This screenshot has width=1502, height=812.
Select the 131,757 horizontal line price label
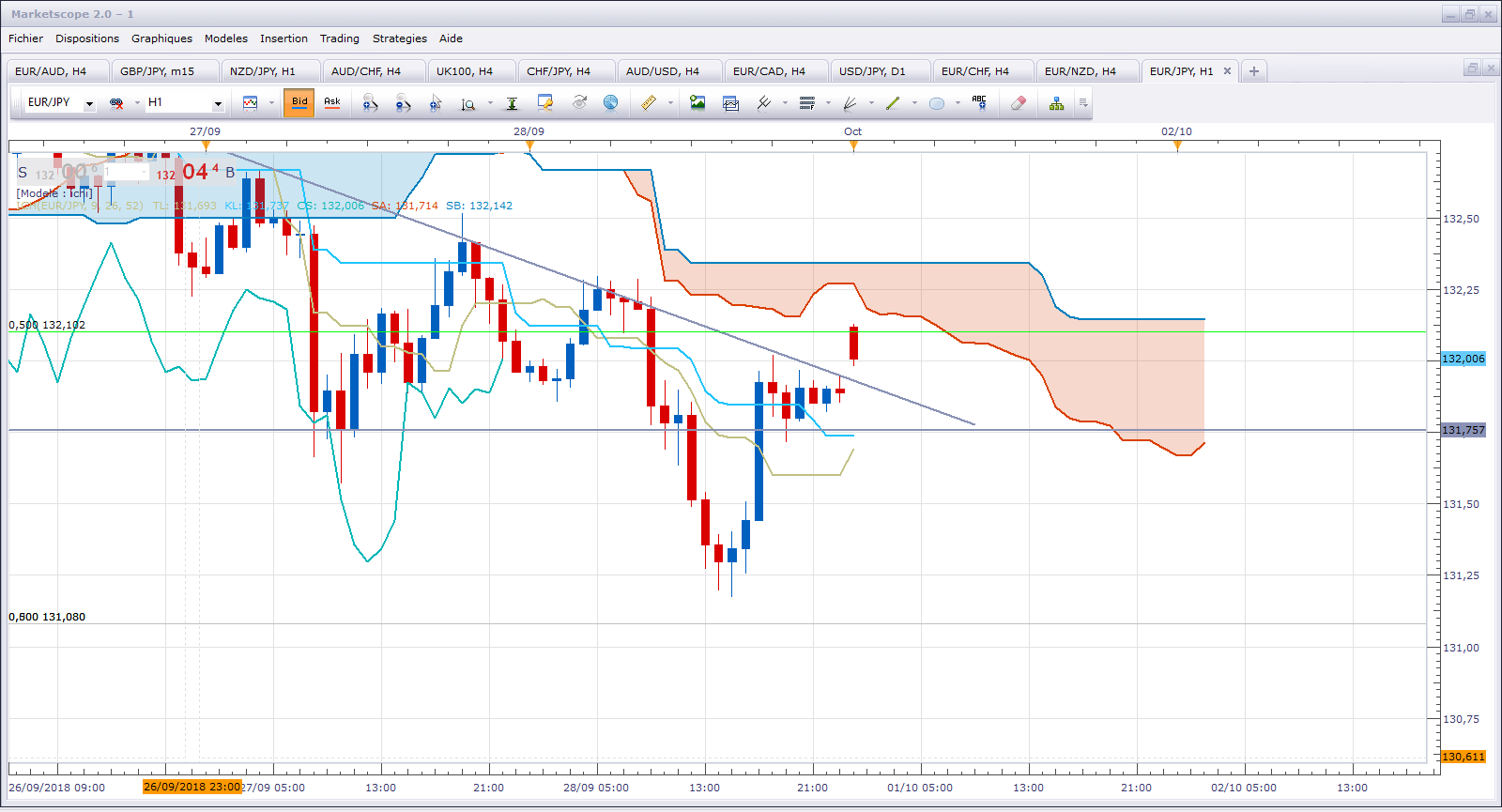click(x=1464, y=430)
